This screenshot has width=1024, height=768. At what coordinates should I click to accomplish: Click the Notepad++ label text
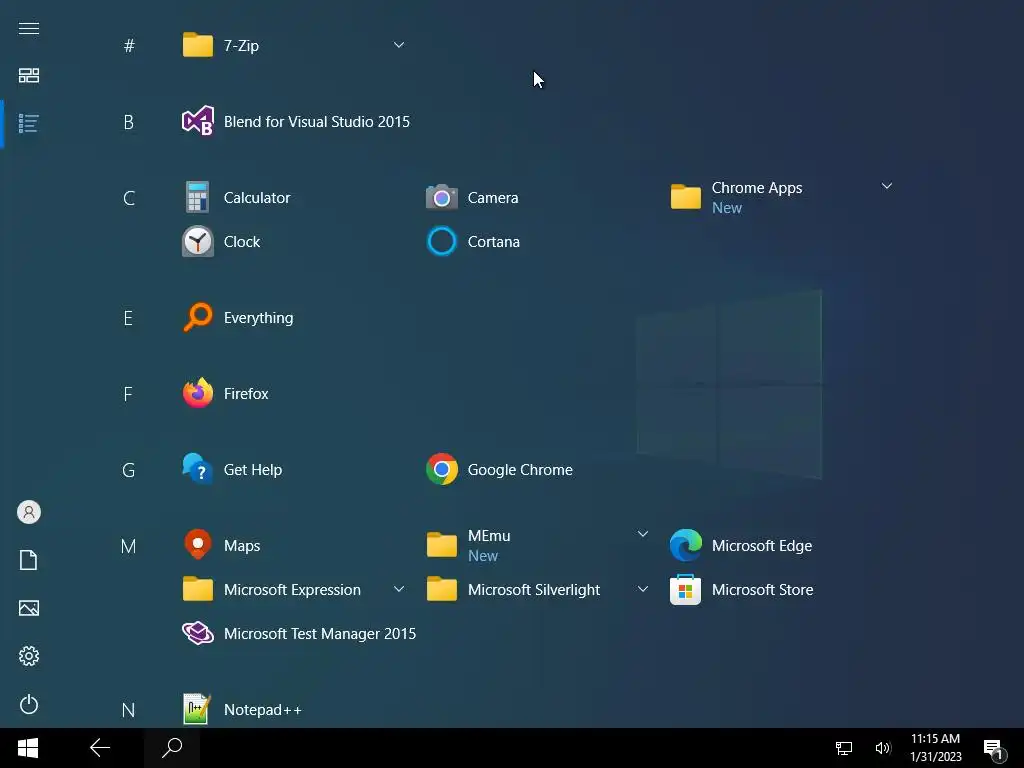click(263, 709)
